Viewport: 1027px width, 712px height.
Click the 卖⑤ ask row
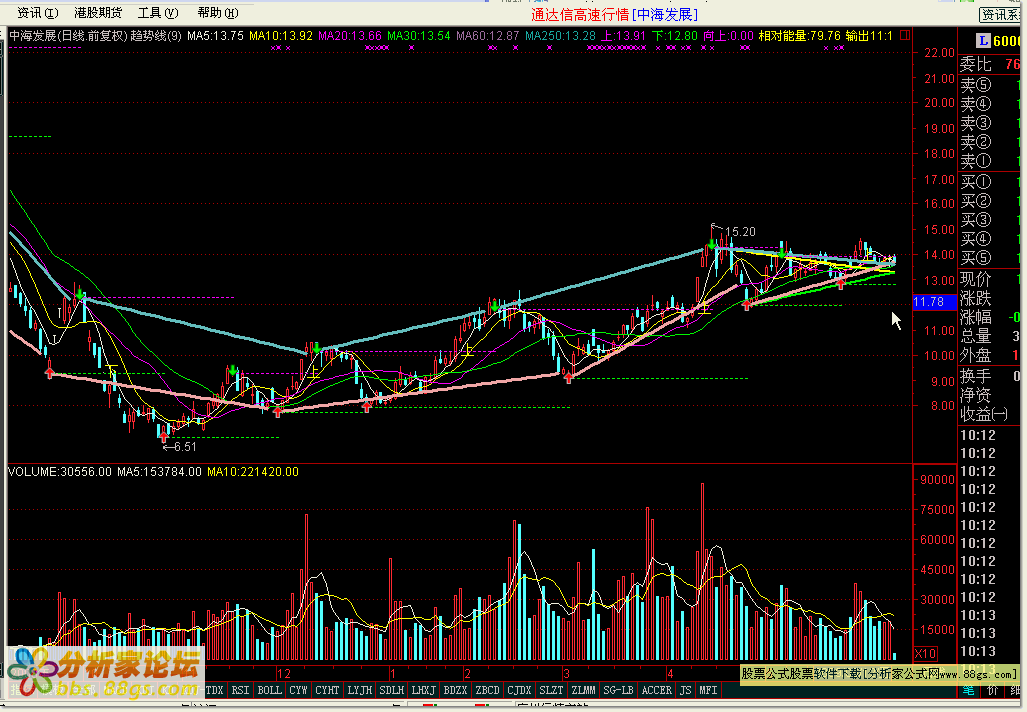coord(990,84)
